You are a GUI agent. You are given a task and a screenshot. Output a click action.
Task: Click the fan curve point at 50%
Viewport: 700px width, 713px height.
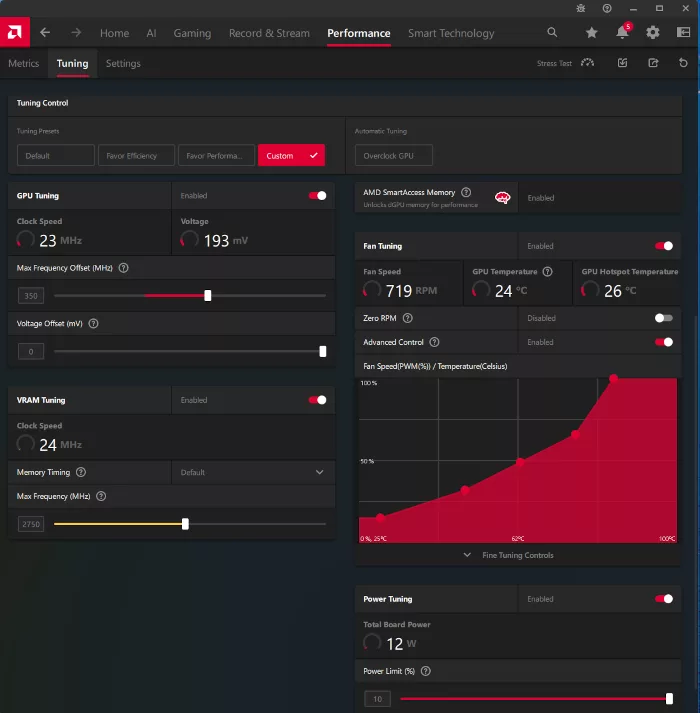point(520,462)
